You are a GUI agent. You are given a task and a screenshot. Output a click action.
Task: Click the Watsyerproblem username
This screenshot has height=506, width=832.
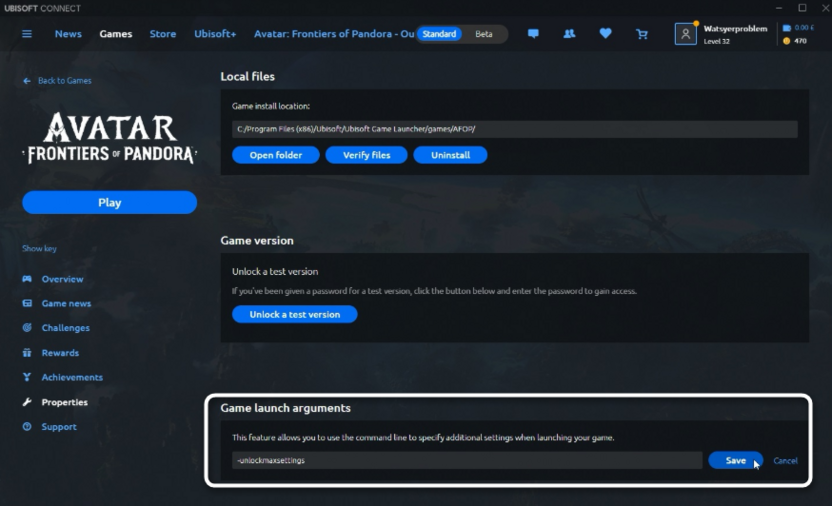click(x=735, y=29)
